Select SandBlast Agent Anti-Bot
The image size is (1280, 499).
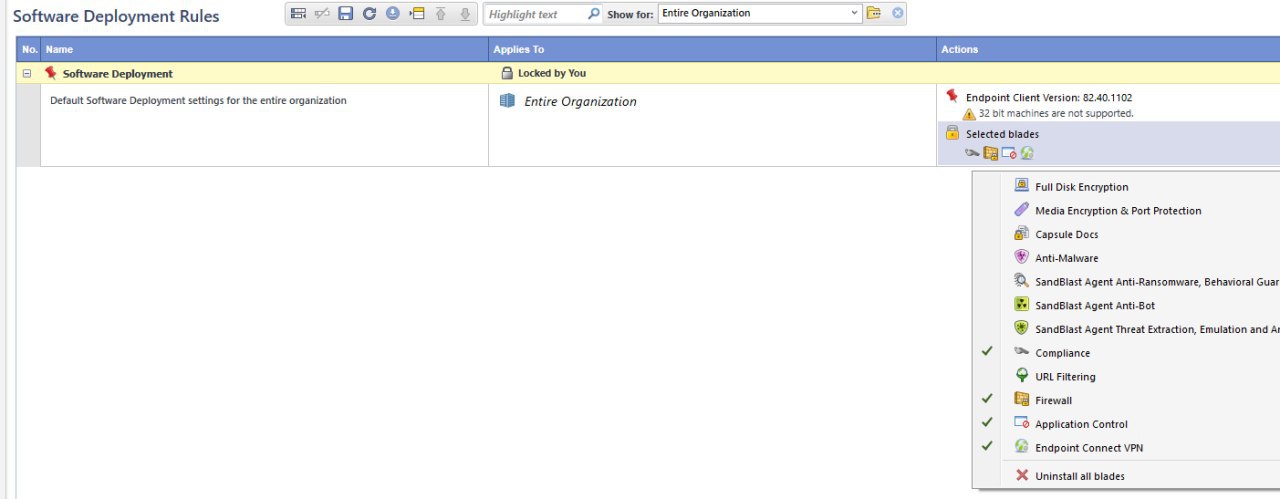[x=1127, y=305]
